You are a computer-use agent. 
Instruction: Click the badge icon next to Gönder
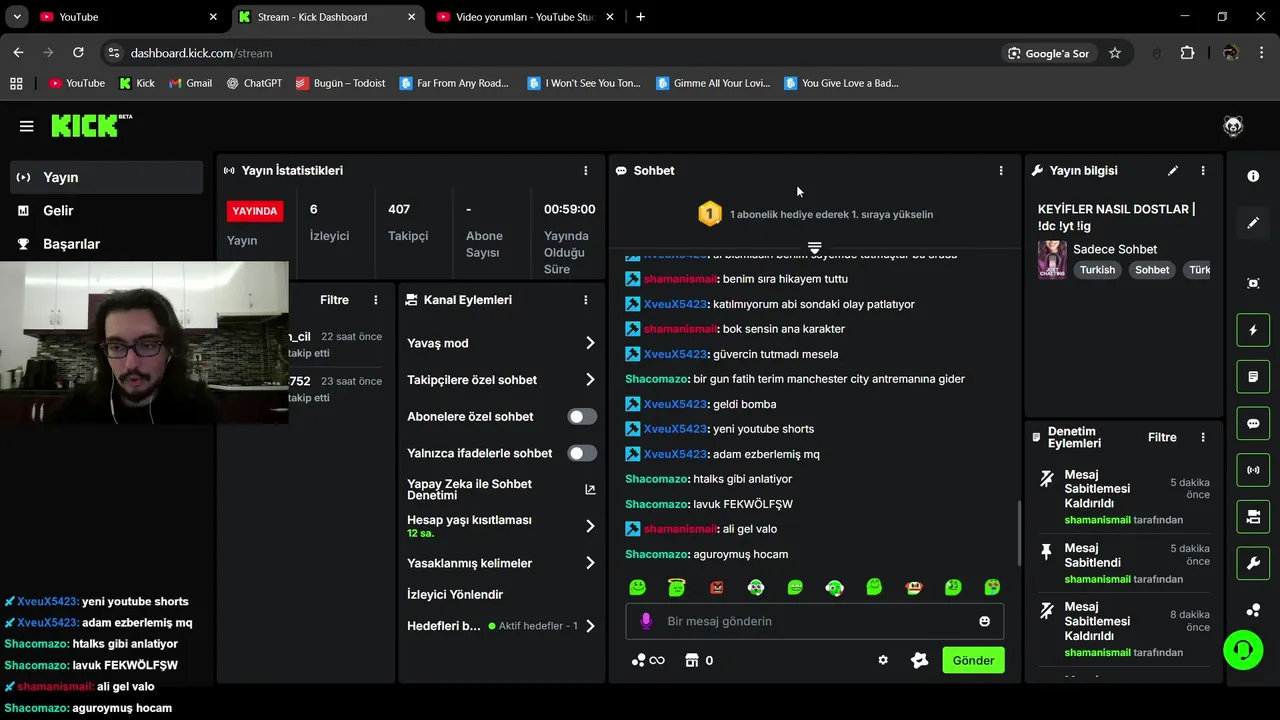(x=920, y=660)
